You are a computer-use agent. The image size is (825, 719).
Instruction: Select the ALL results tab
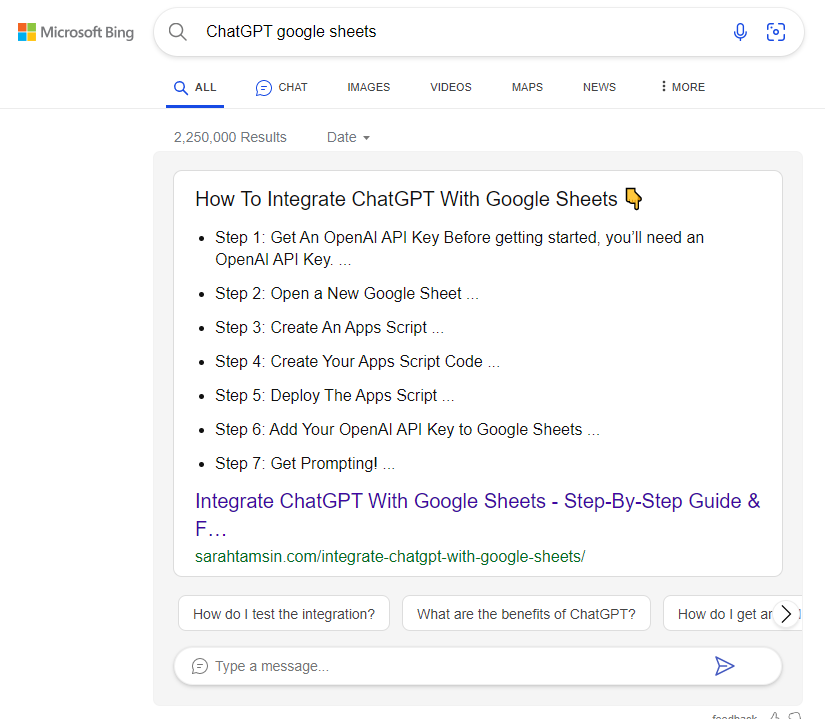[x=195, y=87]
